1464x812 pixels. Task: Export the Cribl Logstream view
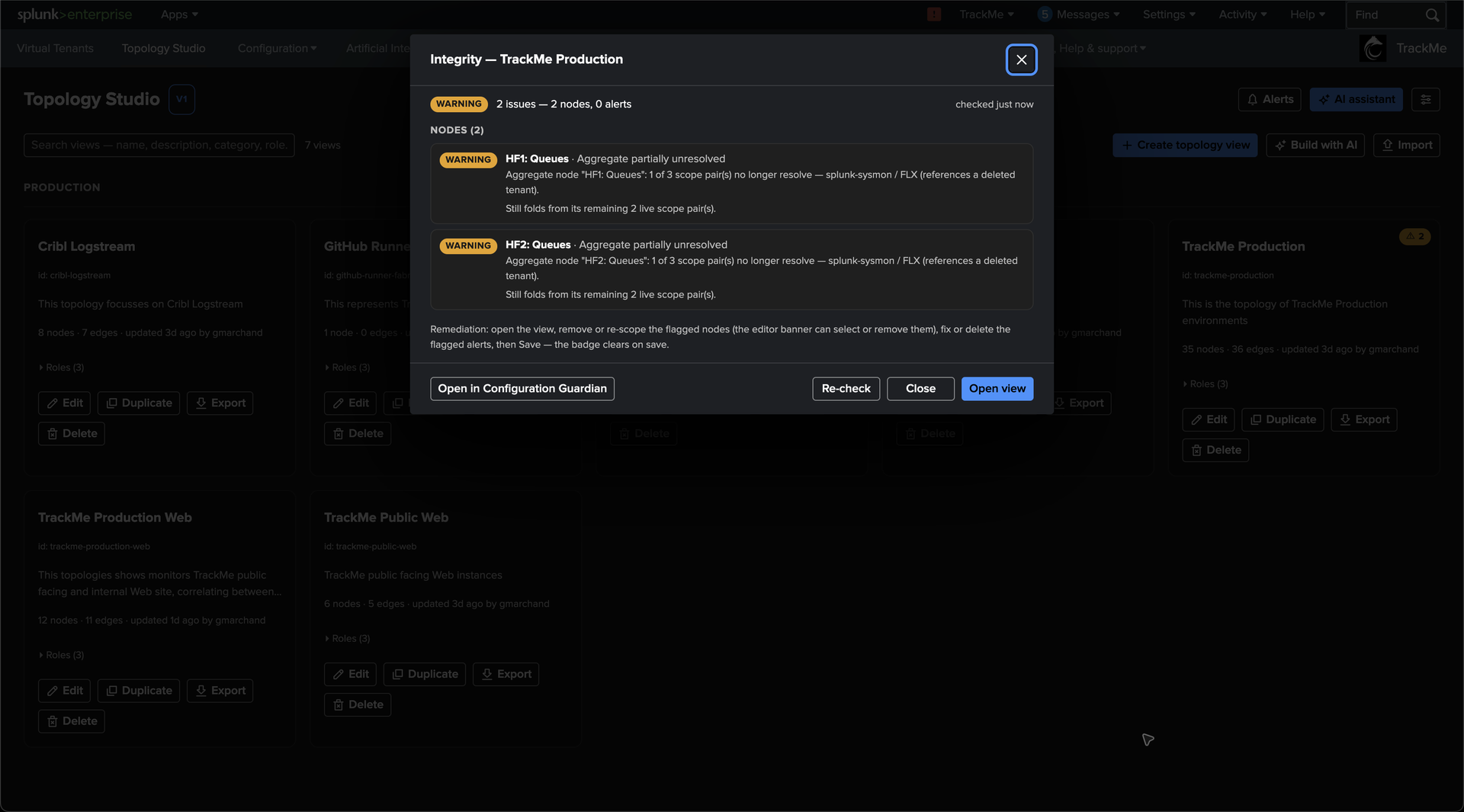coord(220,403)
